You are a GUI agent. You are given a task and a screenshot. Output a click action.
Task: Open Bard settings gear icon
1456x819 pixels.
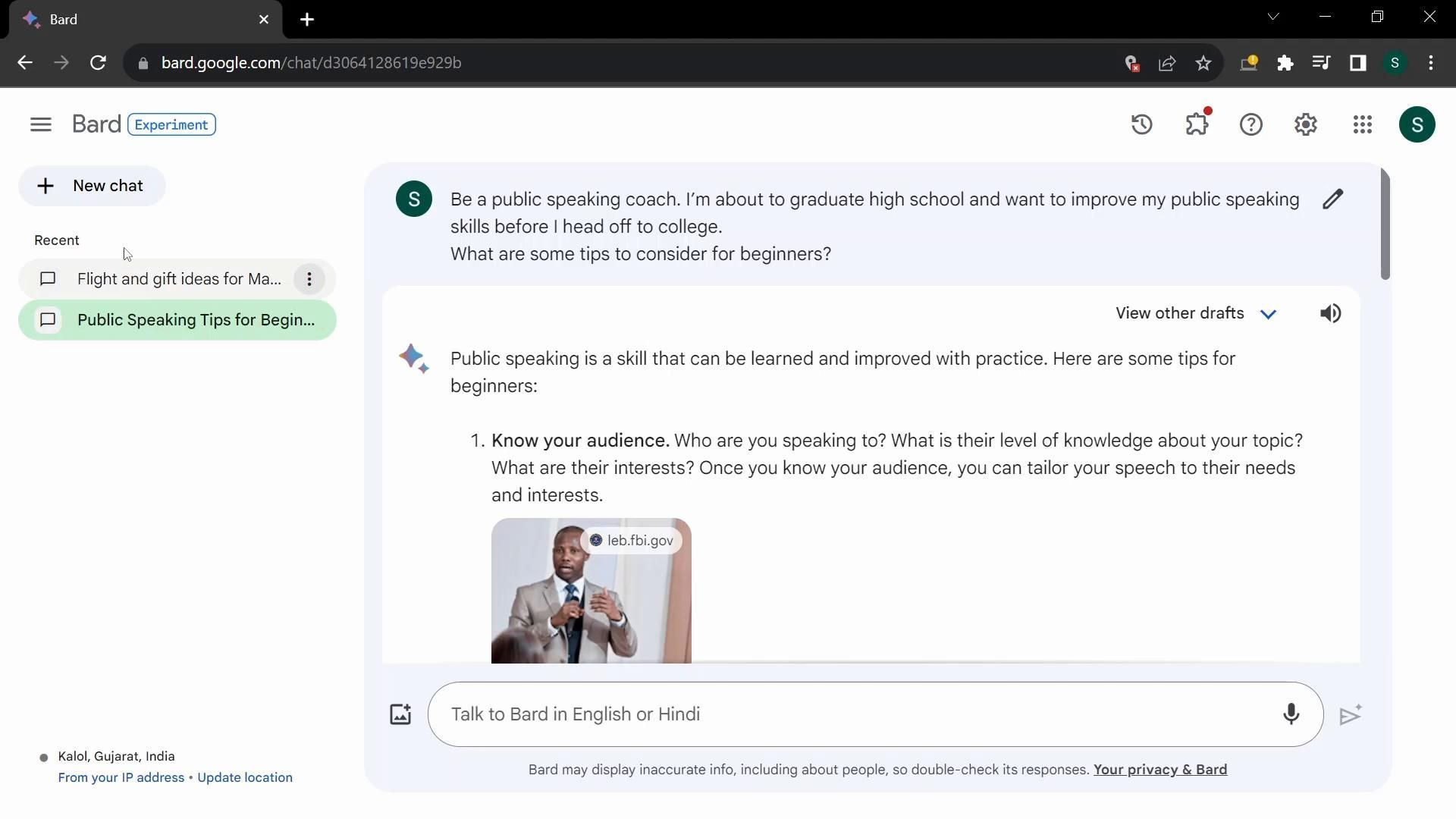point(1305,124)
